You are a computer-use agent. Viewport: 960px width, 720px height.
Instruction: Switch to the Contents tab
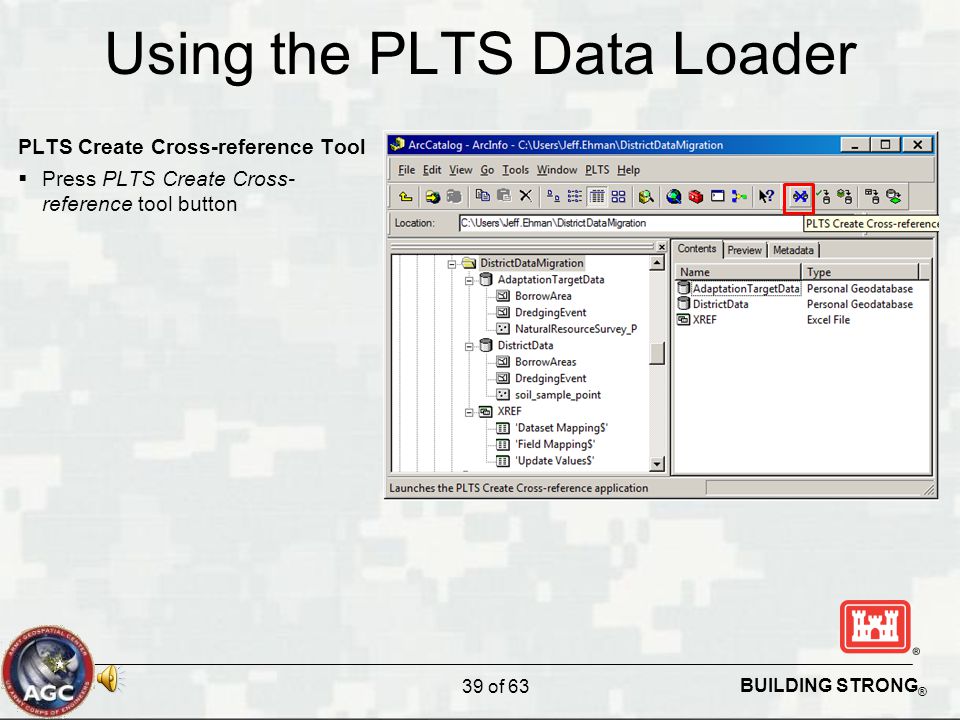[x=697, y=249]
